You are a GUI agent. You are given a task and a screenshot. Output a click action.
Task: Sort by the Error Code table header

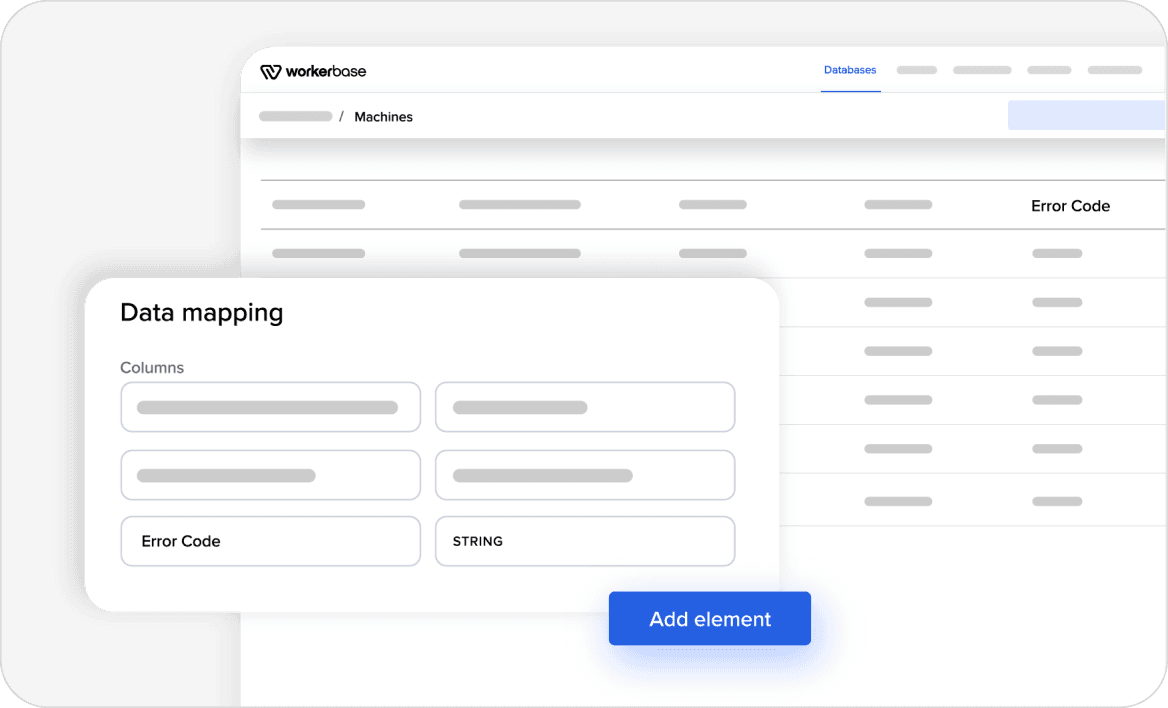pos(1070,206)
